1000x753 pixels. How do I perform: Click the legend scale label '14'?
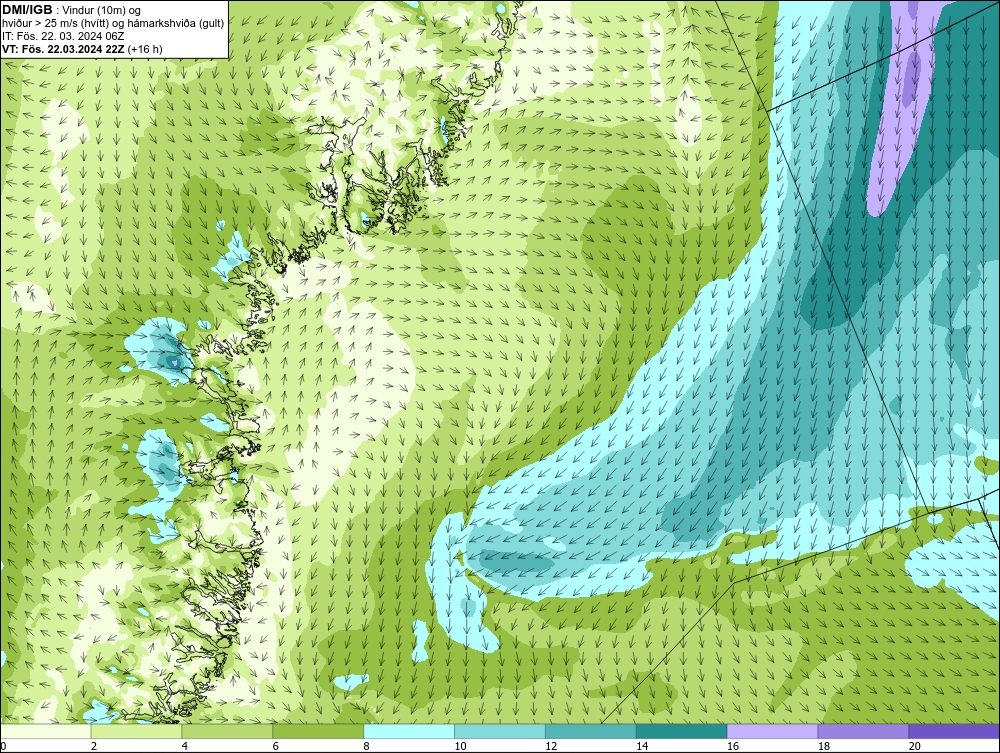642,746
